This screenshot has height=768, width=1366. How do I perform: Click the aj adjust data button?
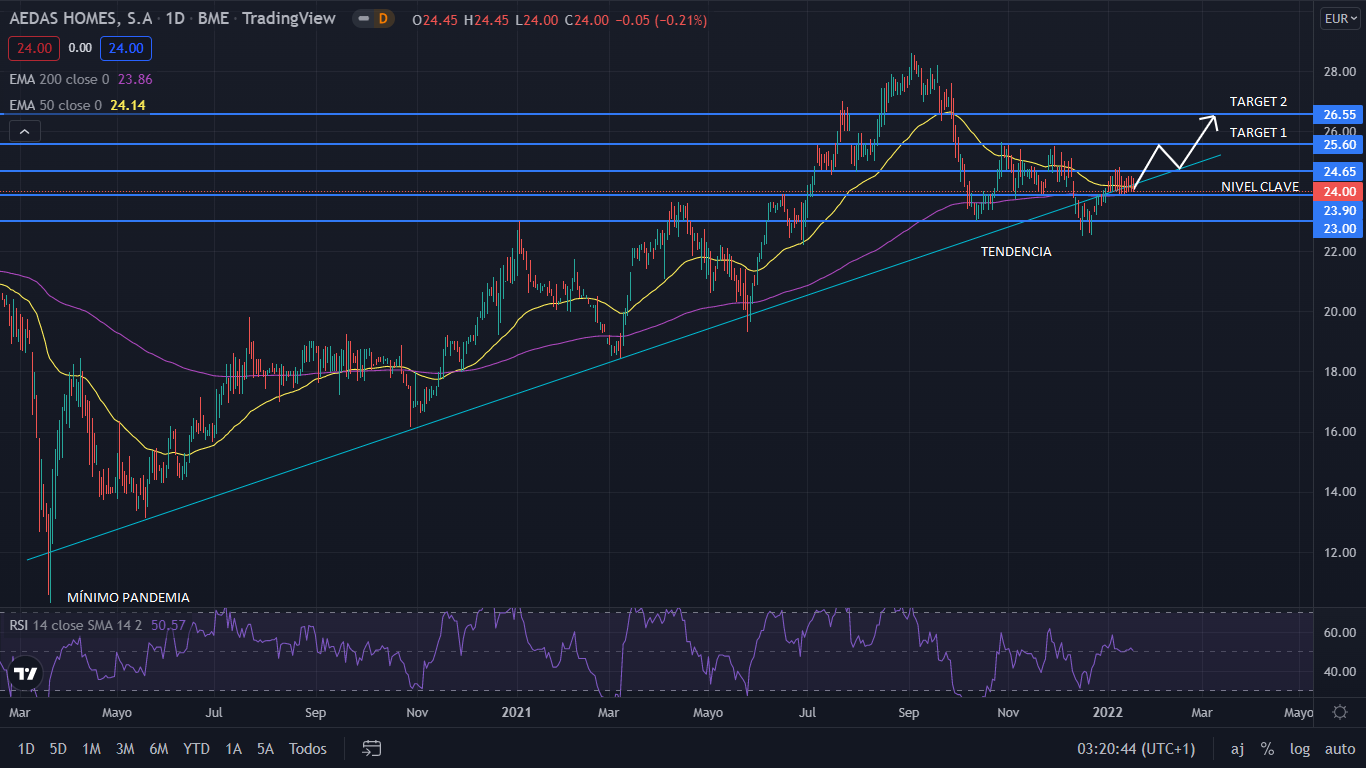pos(1237,748)
